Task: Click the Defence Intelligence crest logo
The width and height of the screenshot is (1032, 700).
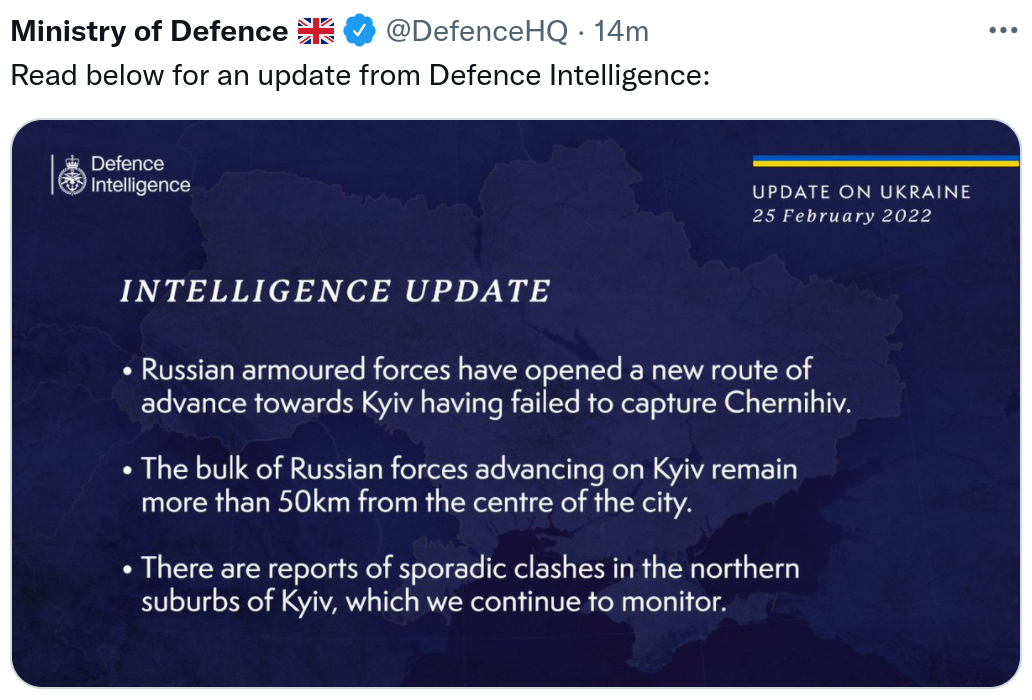Action: pos(72,176)
